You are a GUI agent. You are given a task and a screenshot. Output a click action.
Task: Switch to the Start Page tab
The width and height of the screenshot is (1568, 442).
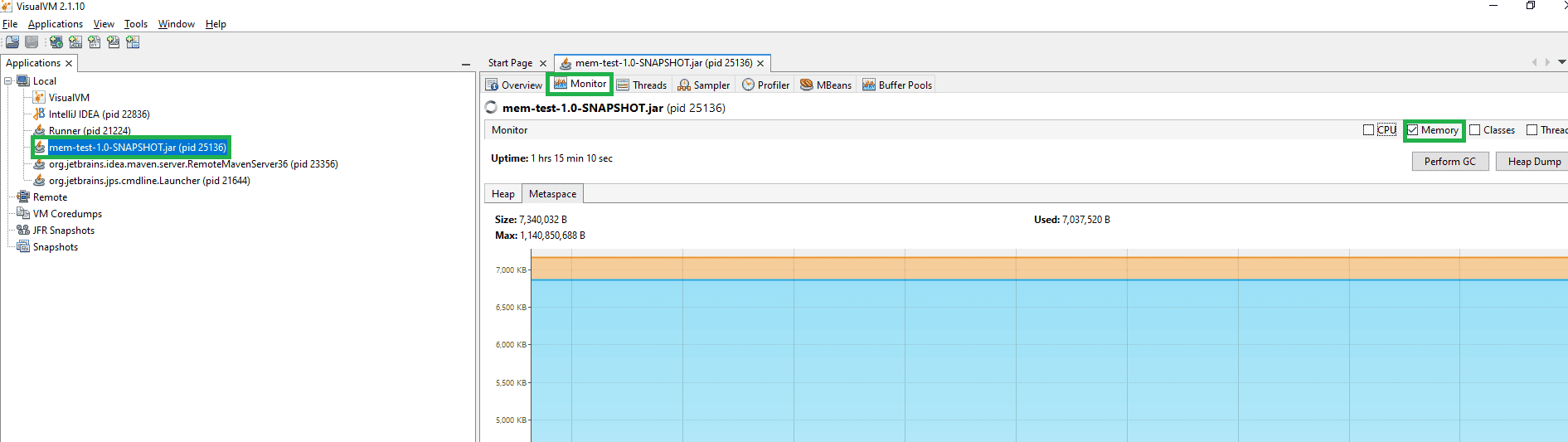(510, 63)
